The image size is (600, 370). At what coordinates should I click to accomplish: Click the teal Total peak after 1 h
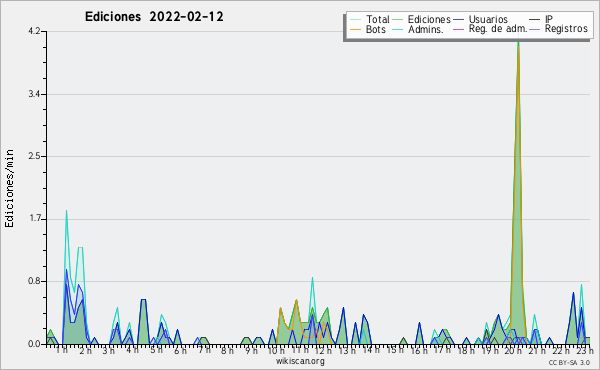coord(66,211)
